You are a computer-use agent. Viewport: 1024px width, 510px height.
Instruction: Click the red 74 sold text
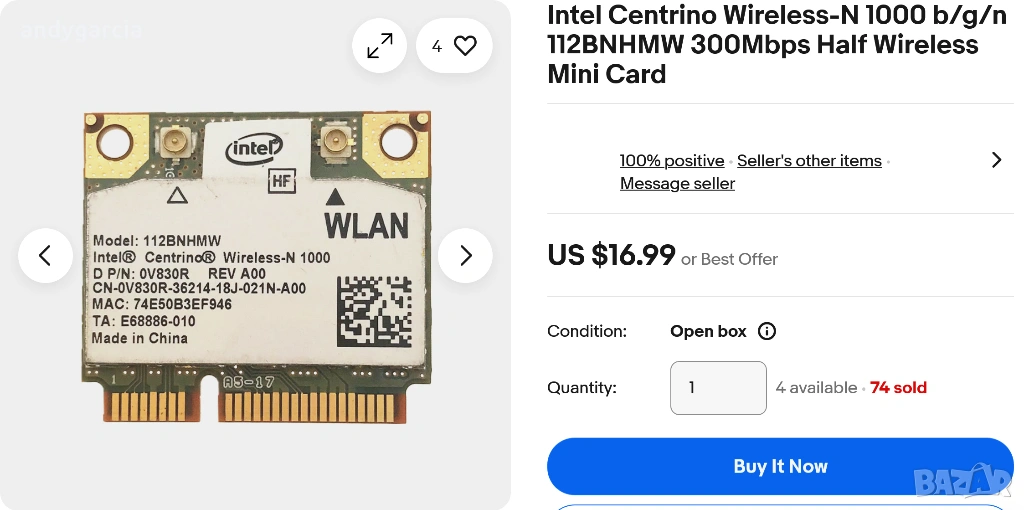[x=898, y=388]
